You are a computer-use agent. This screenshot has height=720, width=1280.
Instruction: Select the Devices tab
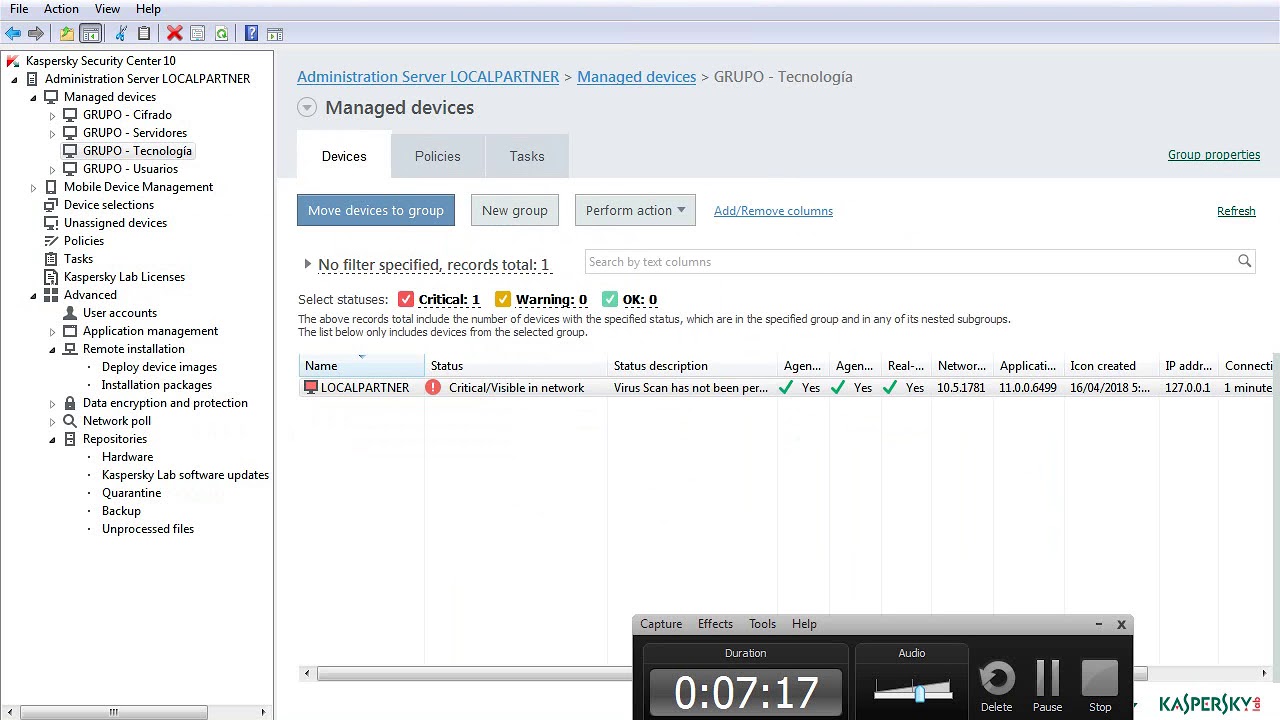click(344, 156)
